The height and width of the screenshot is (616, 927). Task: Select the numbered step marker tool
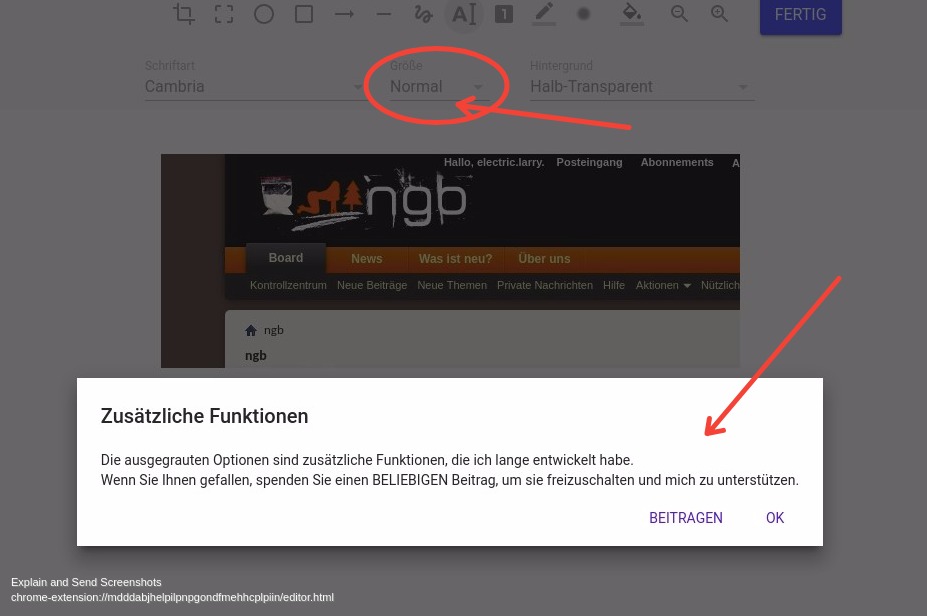(504, 14)
